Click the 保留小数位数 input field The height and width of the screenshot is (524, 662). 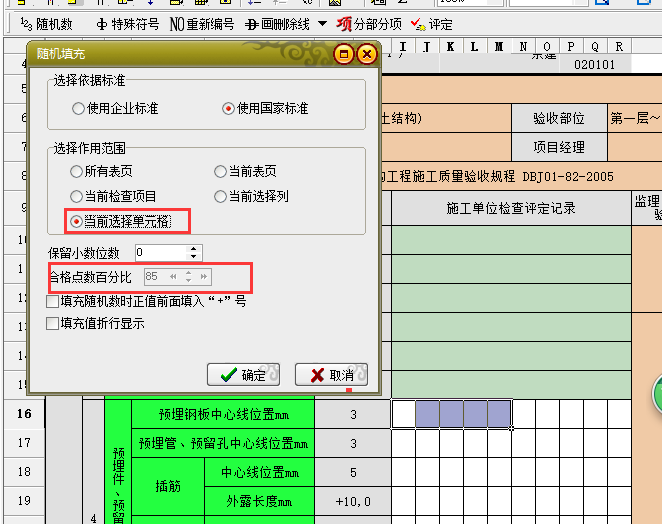pos(160,252)
